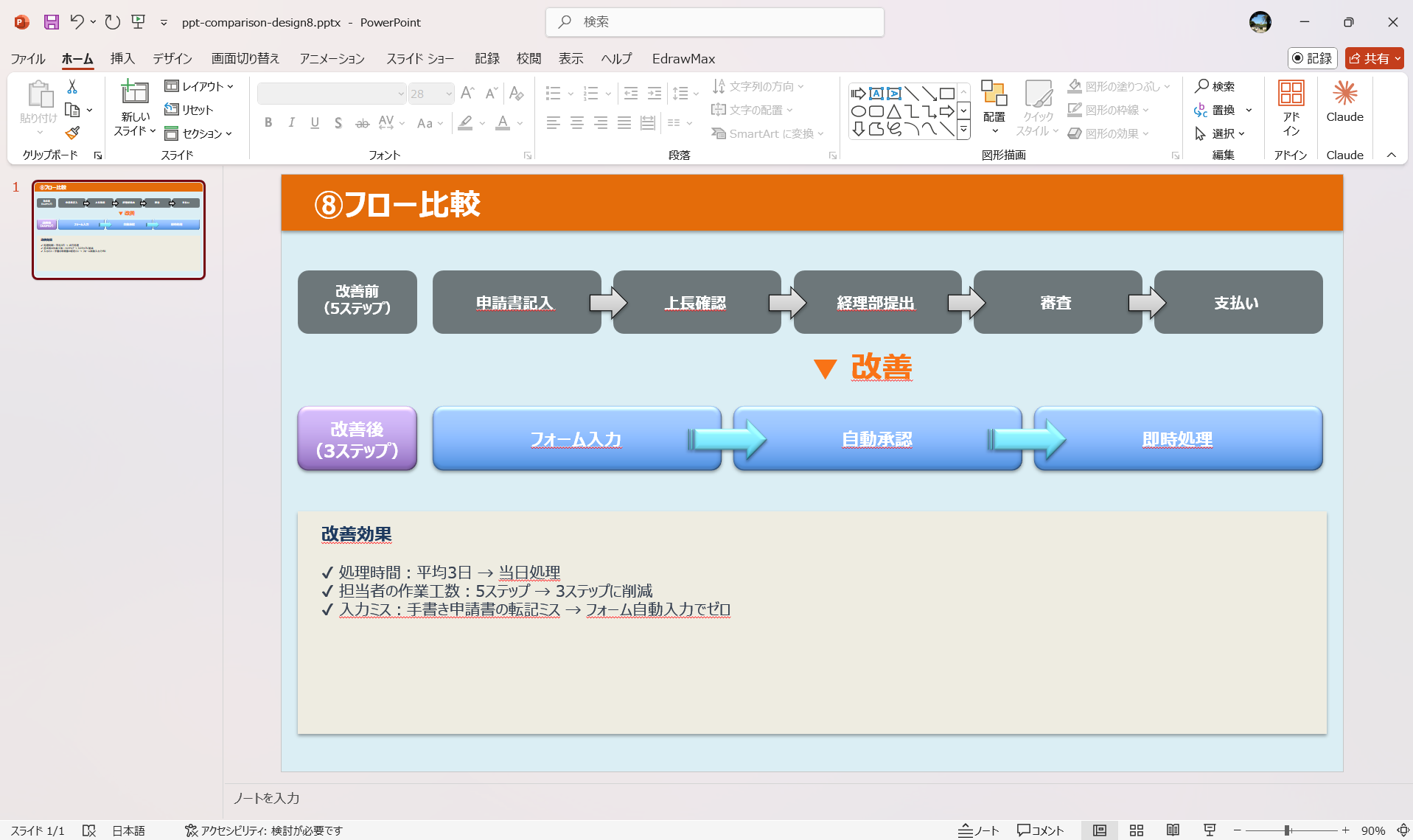The height and width of the screenshot is (840, 1413).
Task: Start slideshow from beginning icon
Action: coord(139,22)
